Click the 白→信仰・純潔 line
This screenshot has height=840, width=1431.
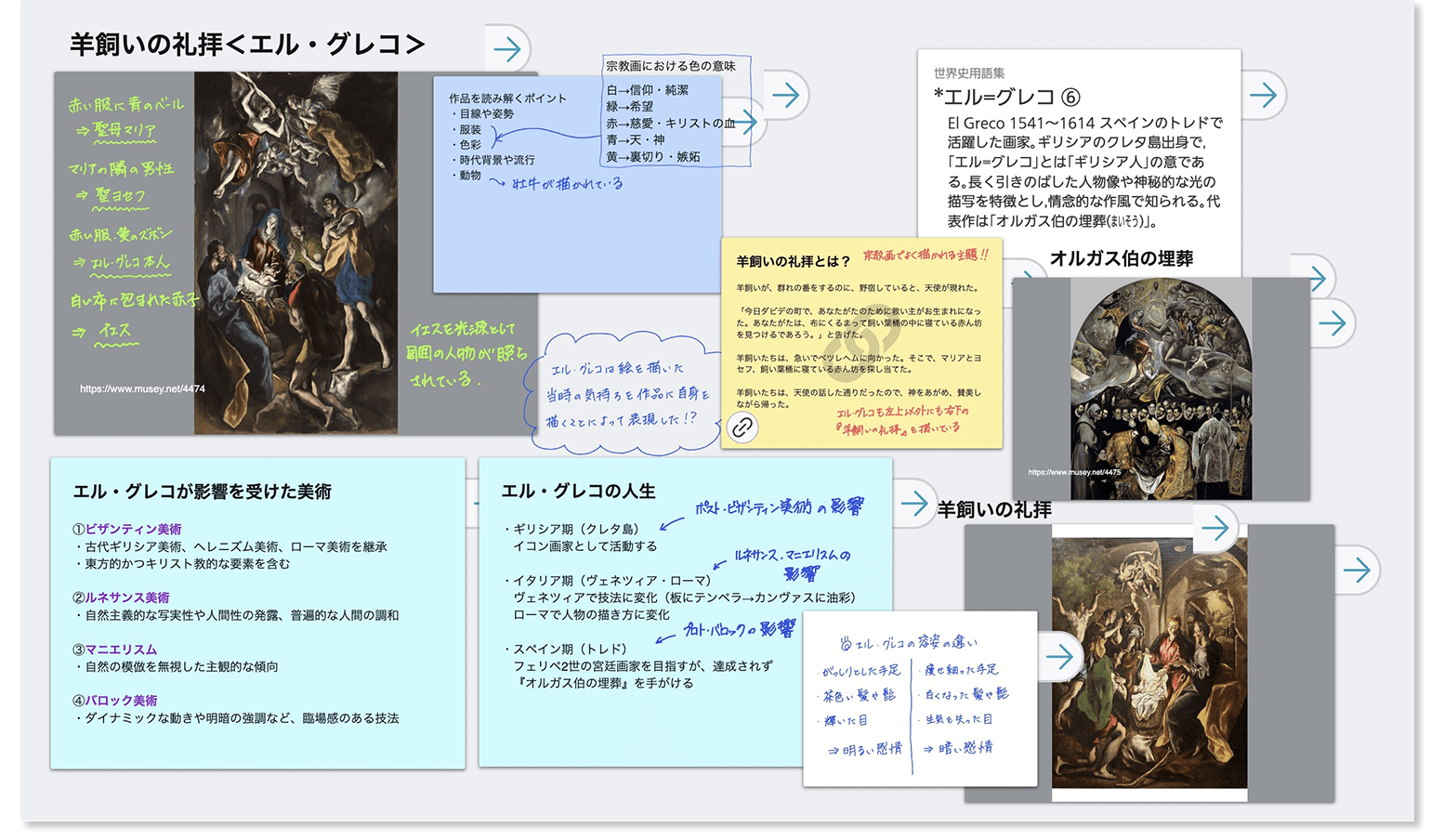(x=648, y=90)
